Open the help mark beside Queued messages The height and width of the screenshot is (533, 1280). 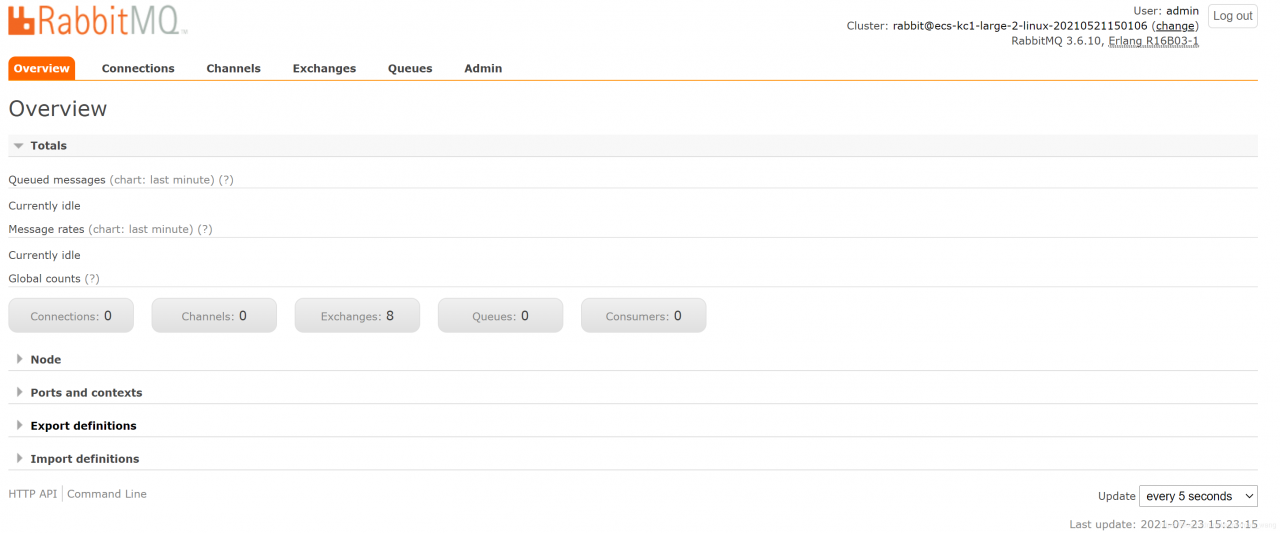pos(226,180)
